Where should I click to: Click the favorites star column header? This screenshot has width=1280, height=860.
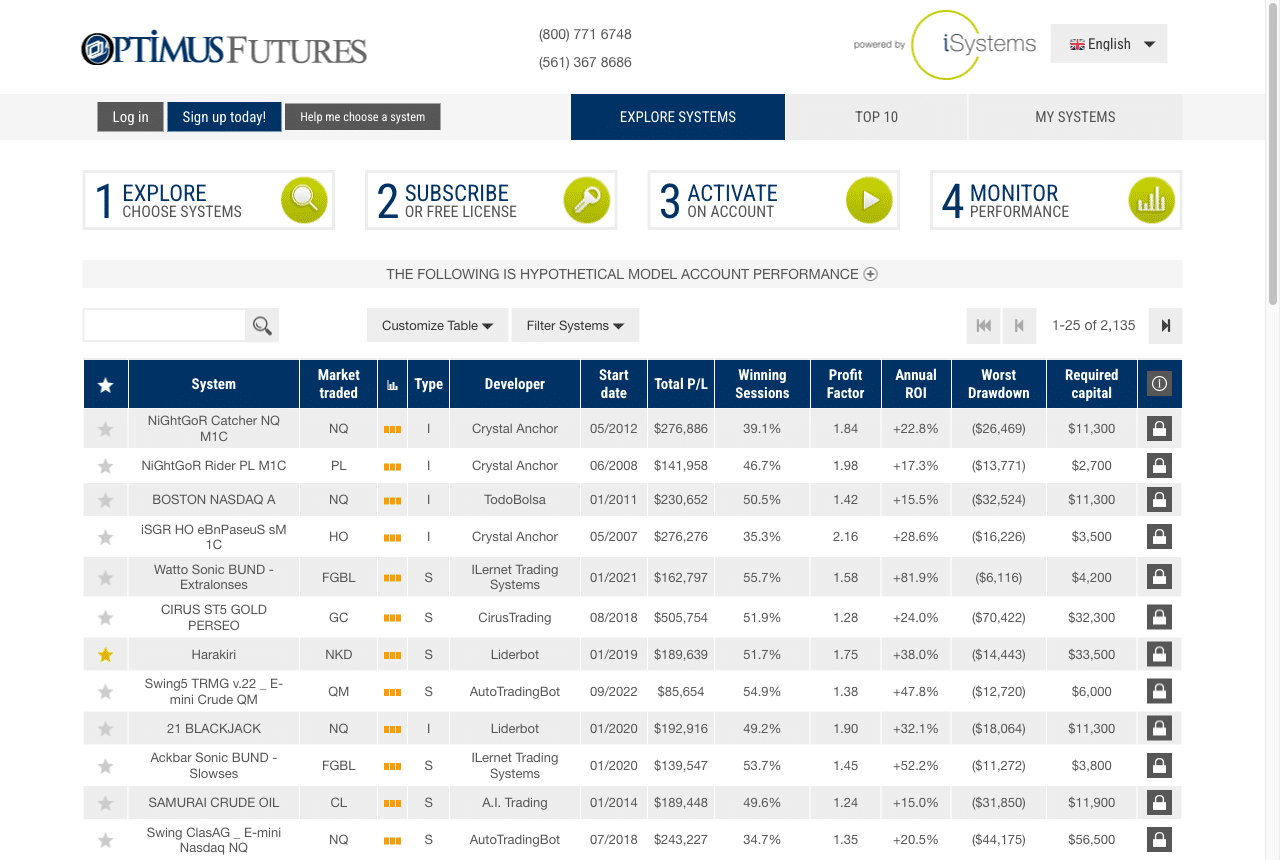(106, 385)
